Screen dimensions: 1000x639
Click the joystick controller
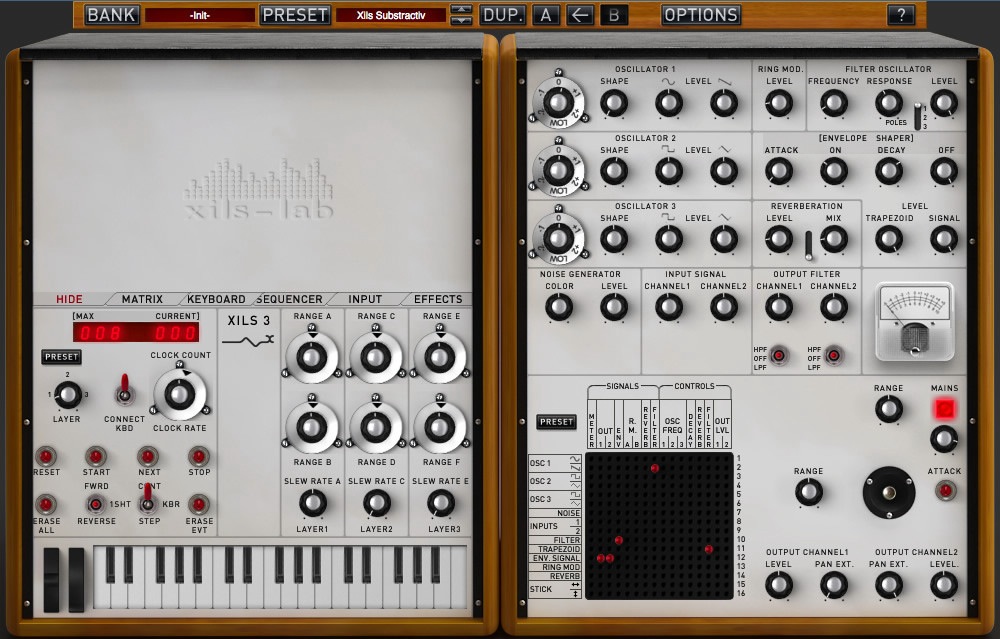pyautogui.click(x=889, y=492)
